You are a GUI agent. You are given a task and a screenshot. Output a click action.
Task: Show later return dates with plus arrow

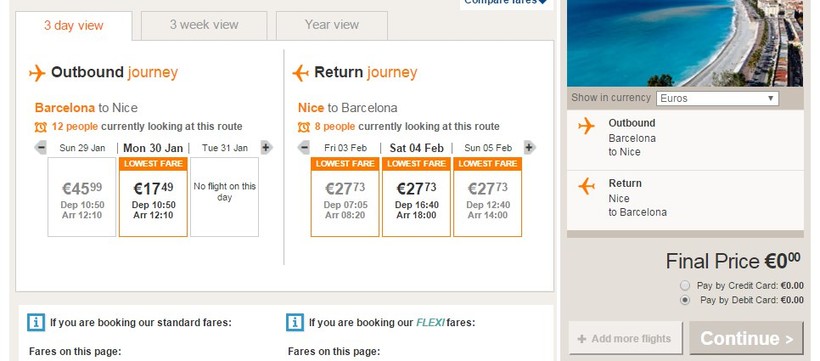[x=529, y=148]
